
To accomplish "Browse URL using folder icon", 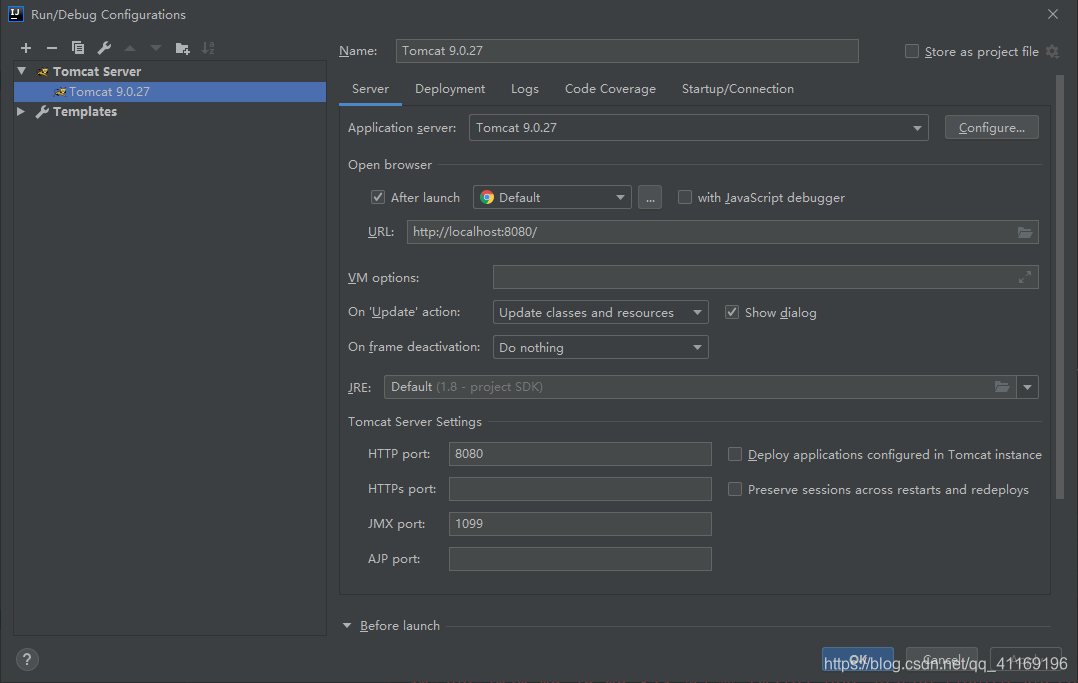I will pyautogui.click(x=1024, y=232).
